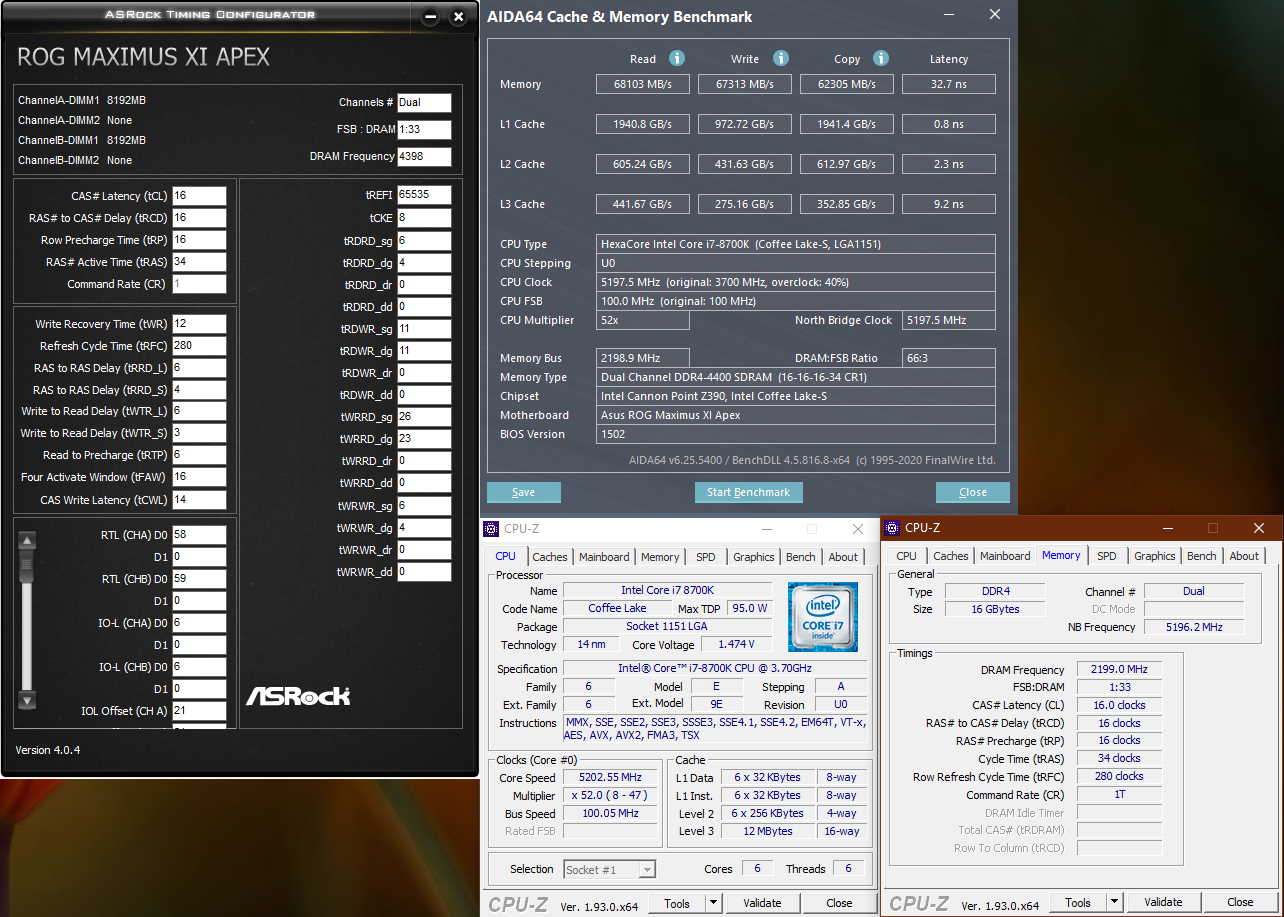
Task: Click the Row Precharge Time (tRP) field
Action: click(x=199, y=240)
